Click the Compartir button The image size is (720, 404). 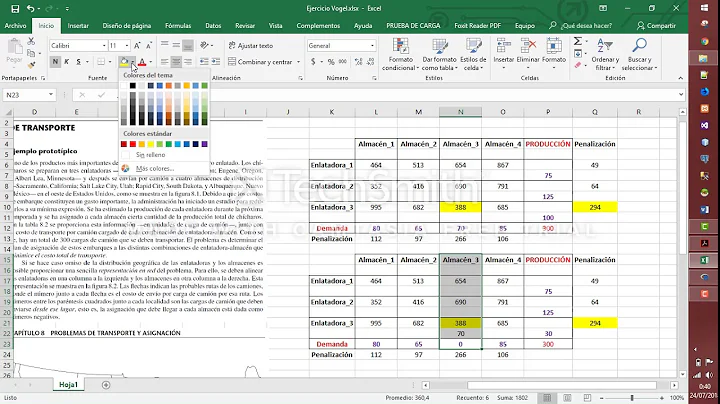point(656,26)
